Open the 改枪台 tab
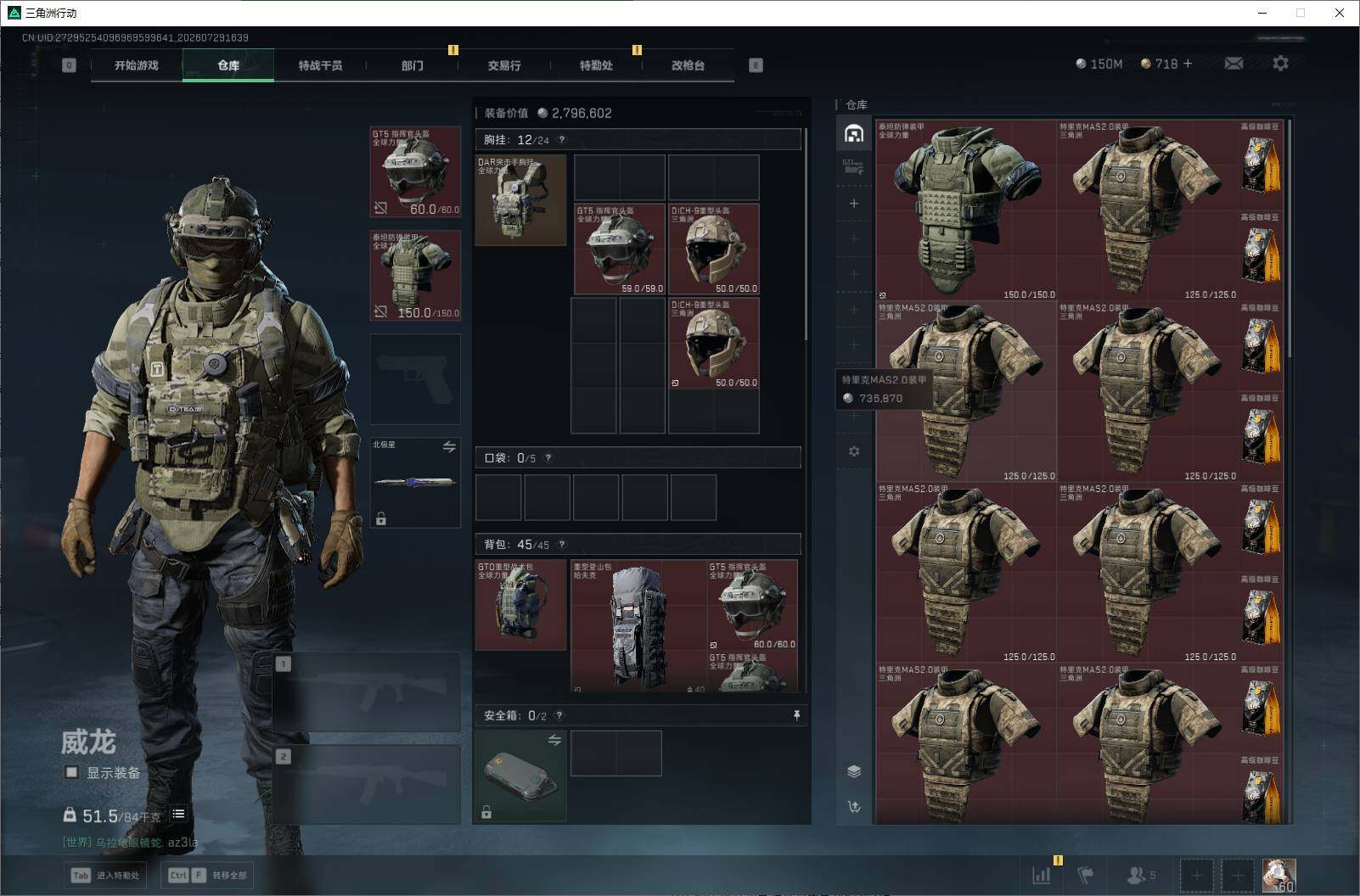 pyautogui.click(x=688, y=65)
